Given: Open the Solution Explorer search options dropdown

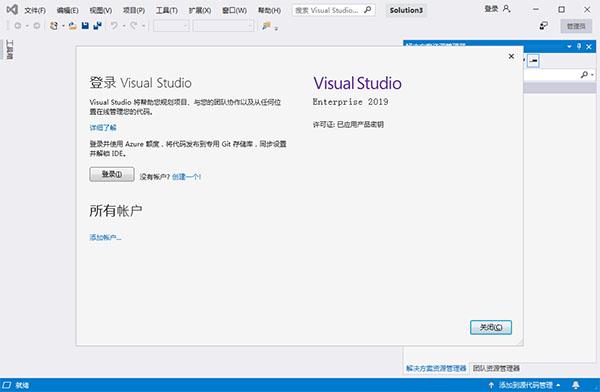Looking at the screenshot, I should coord(593,75).
